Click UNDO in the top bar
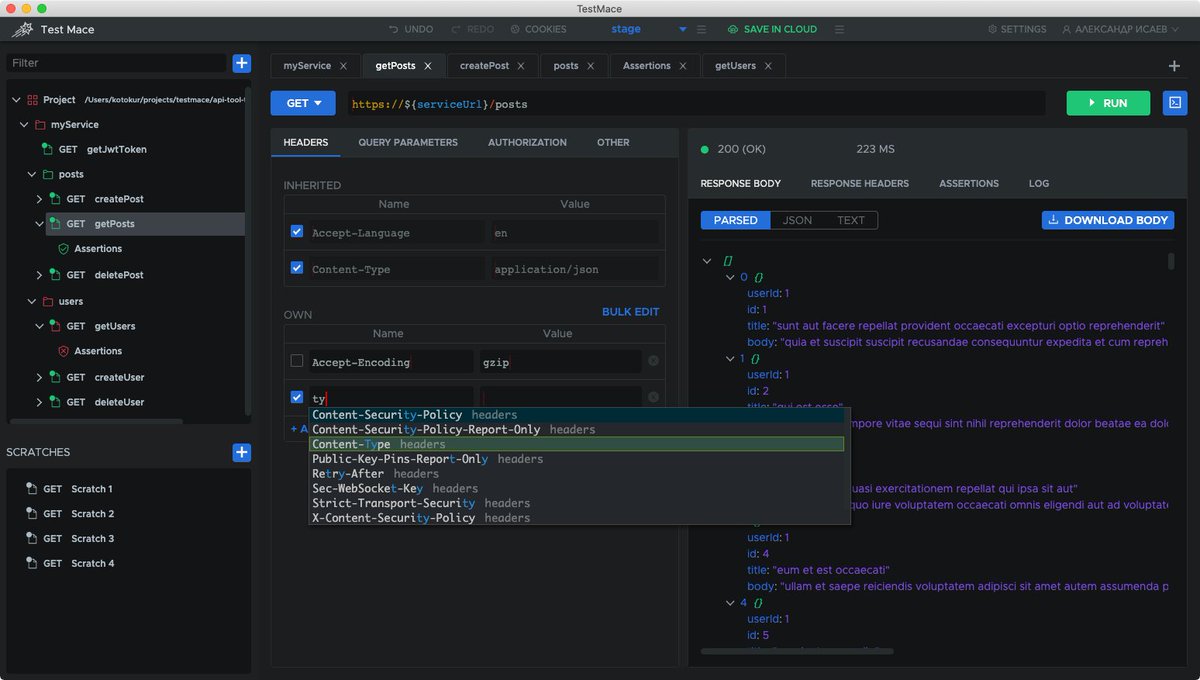The width and height of the screenshot is (1200, 680). (411, 29)
